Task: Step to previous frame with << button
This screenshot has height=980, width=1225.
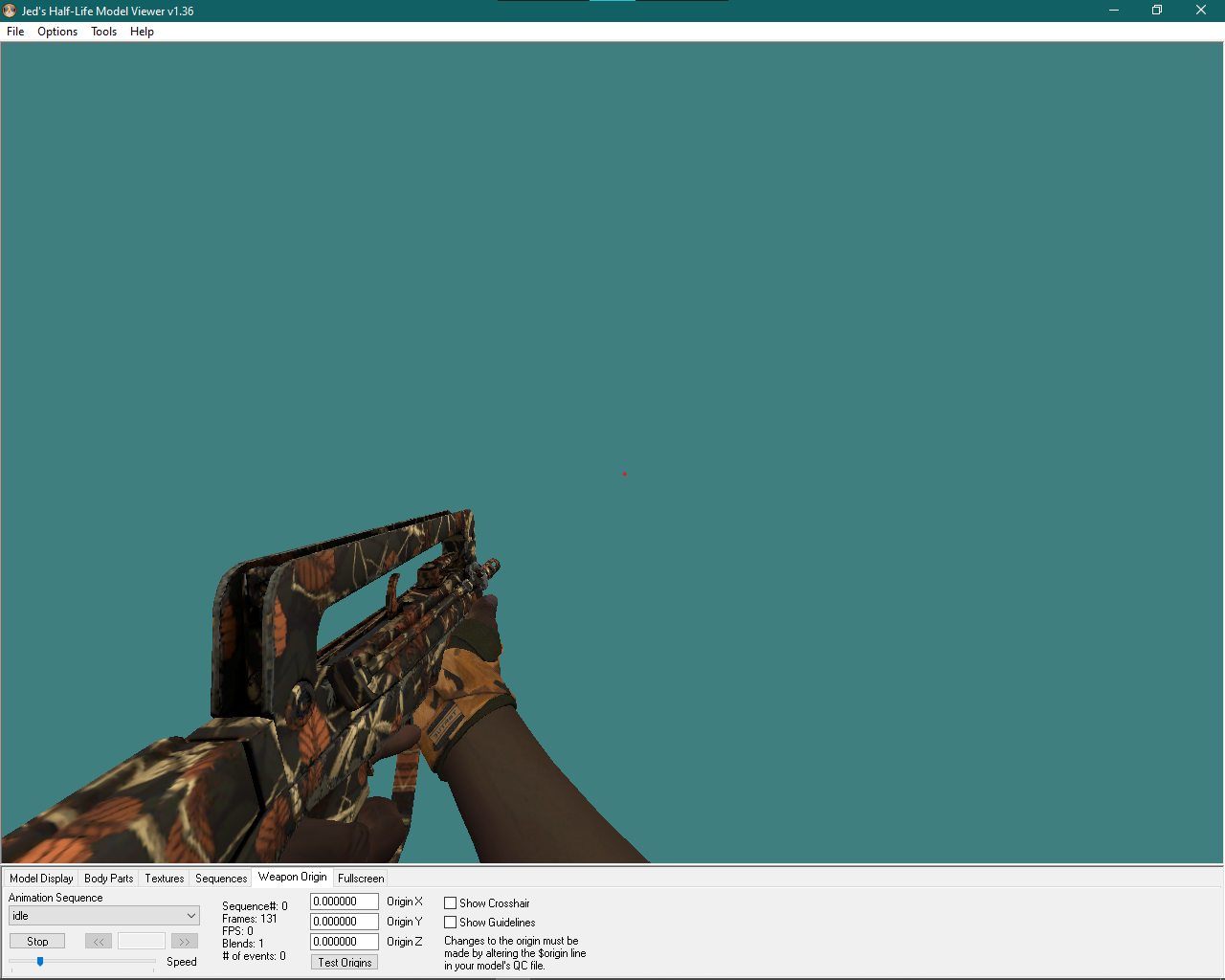Action: pos(99,942)
